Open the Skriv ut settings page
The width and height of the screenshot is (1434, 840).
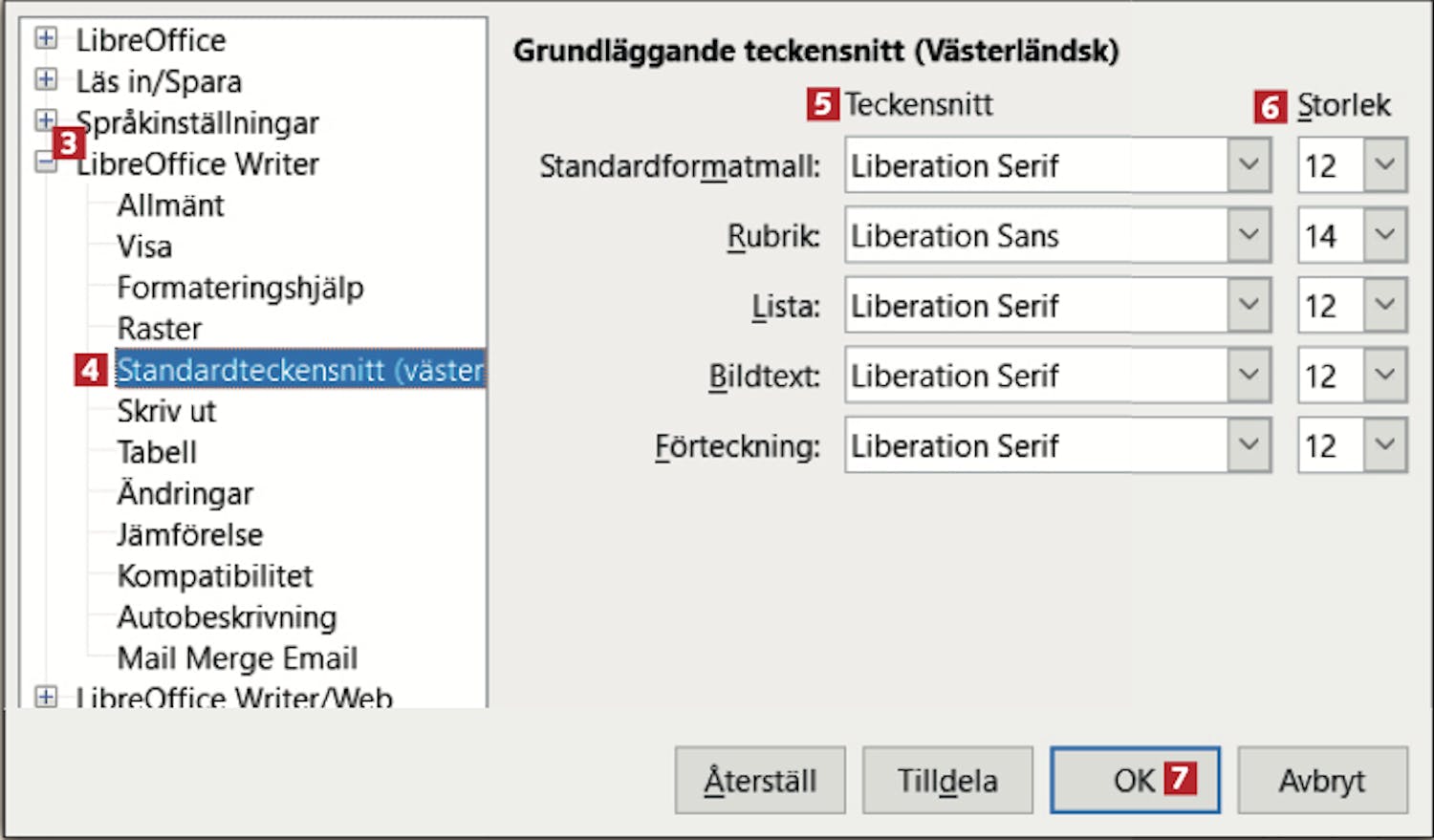pos(166,411)
